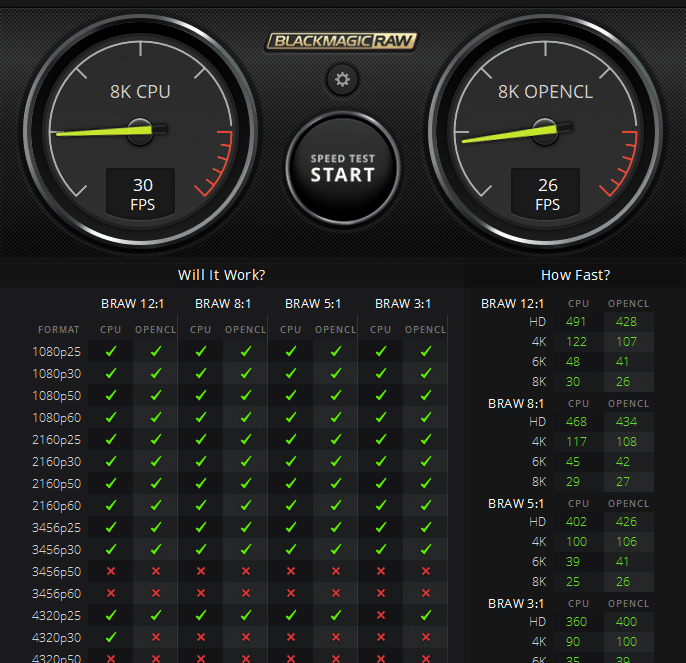The image size is (686, 663).
Task: Click BRAW 12:1 HD OPENCL value 428
Action: click(x=626, y=322)
